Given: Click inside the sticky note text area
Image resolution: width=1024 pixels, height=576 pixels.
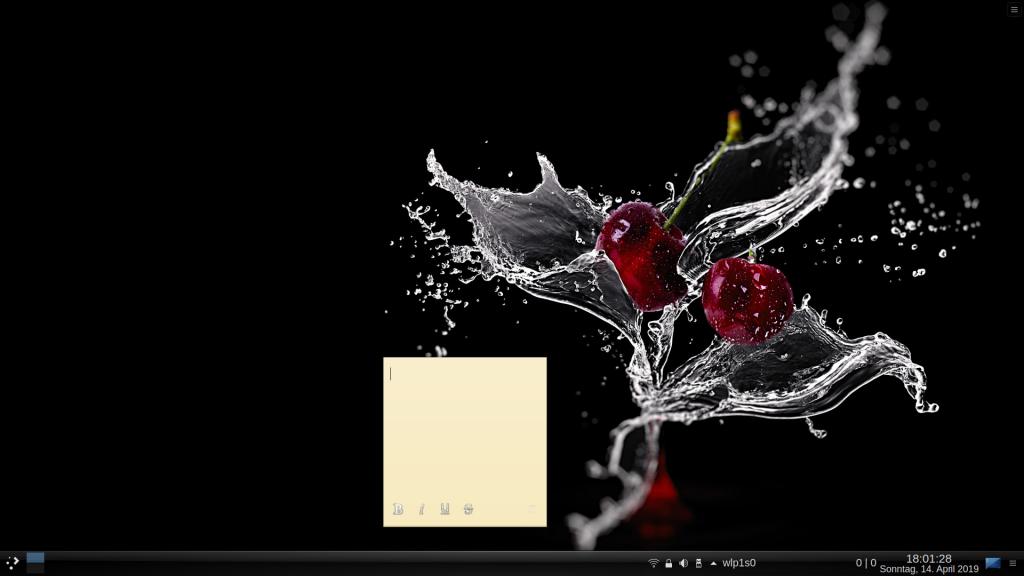Looking at the screenshot, I should tap(465, 430).
